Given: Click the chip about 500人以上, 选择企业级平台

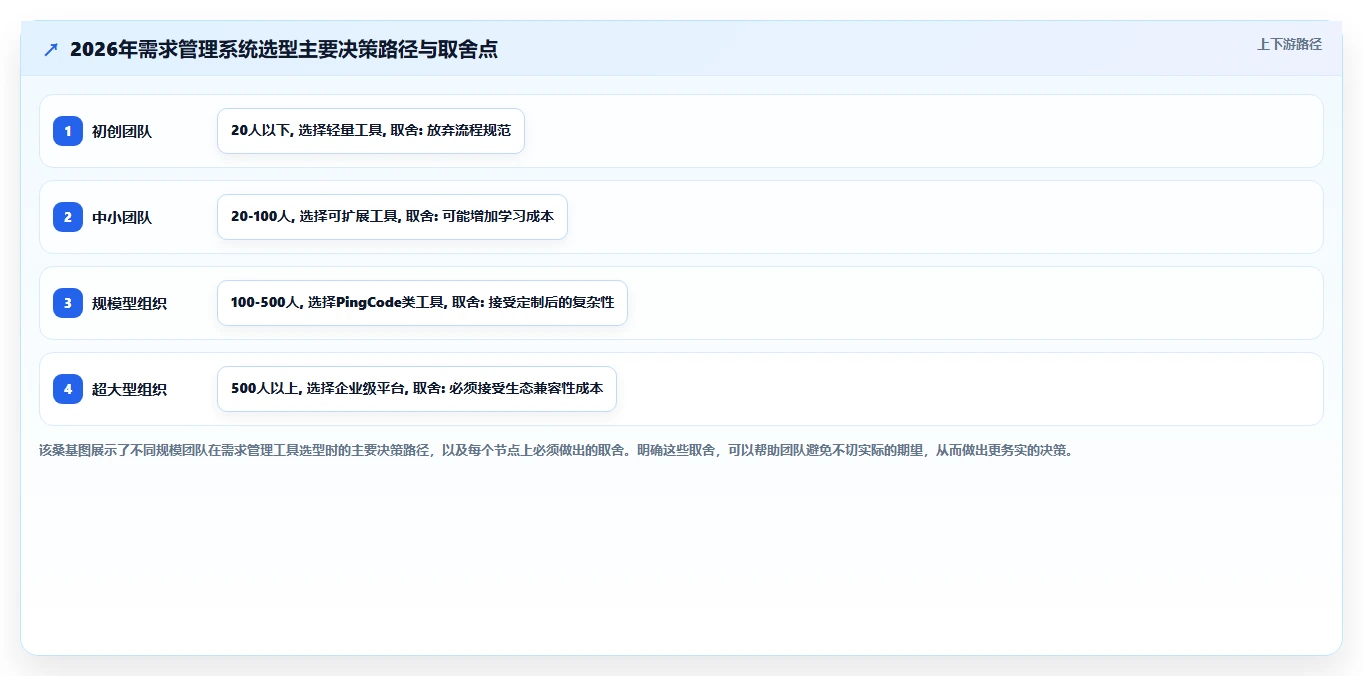Looking at the screenshot, I should pyautogui.click(x=417, y=389).
